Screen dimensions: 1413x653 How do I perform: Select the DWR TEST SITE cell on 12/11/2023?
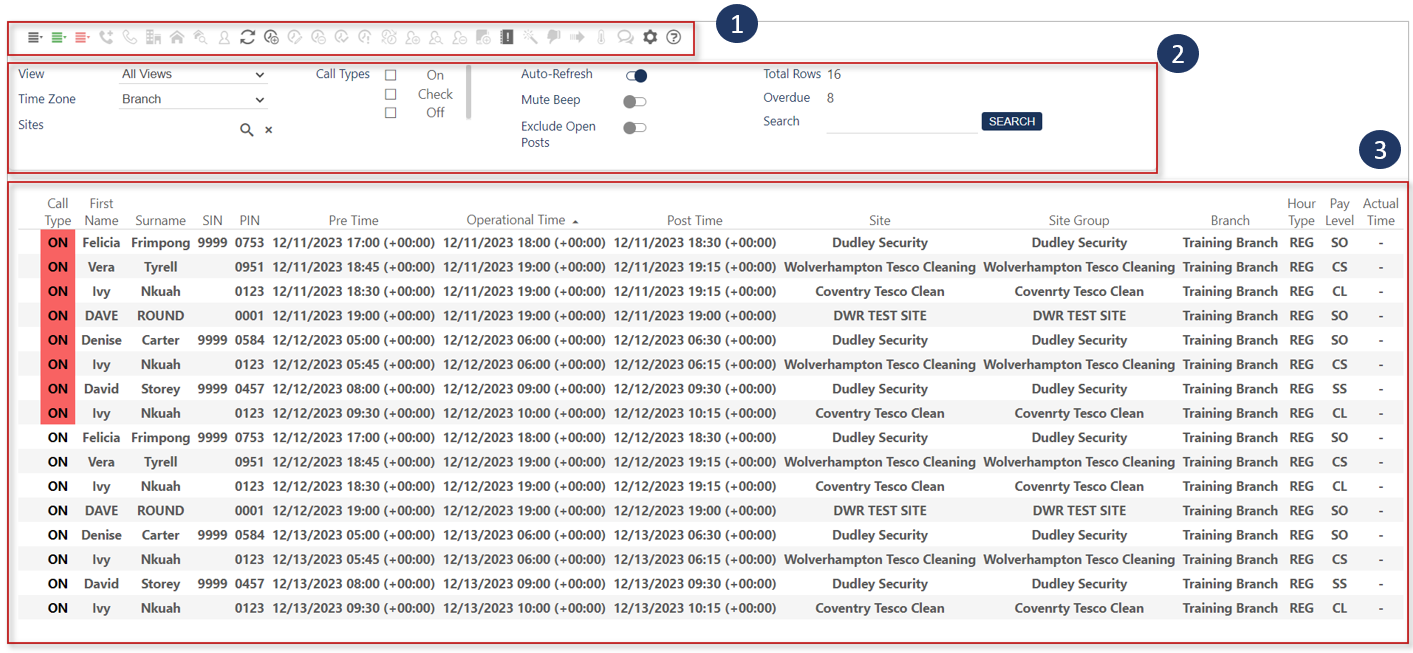coord(880,316)
